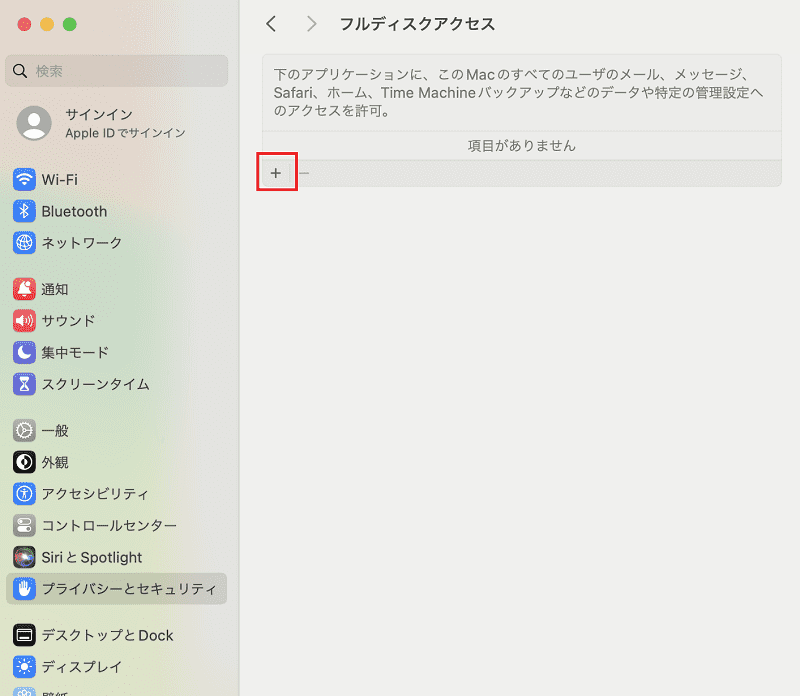Viewport: 800px width, 696px height.
Task: Choose the コントロールセンター sidebar label
Action: 109,526
